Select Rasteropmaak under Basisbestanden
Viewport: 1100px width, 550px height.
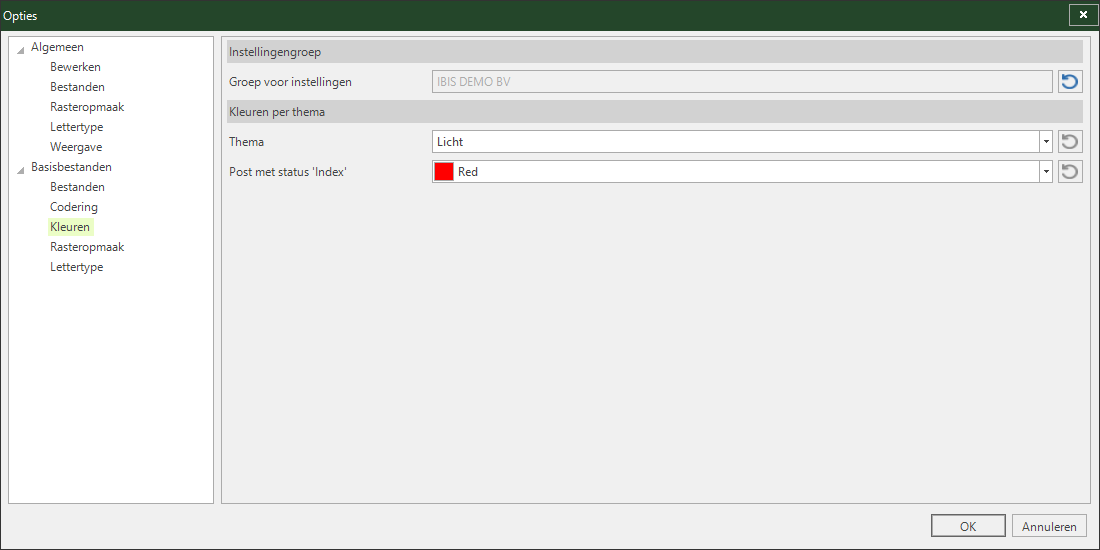87,247
